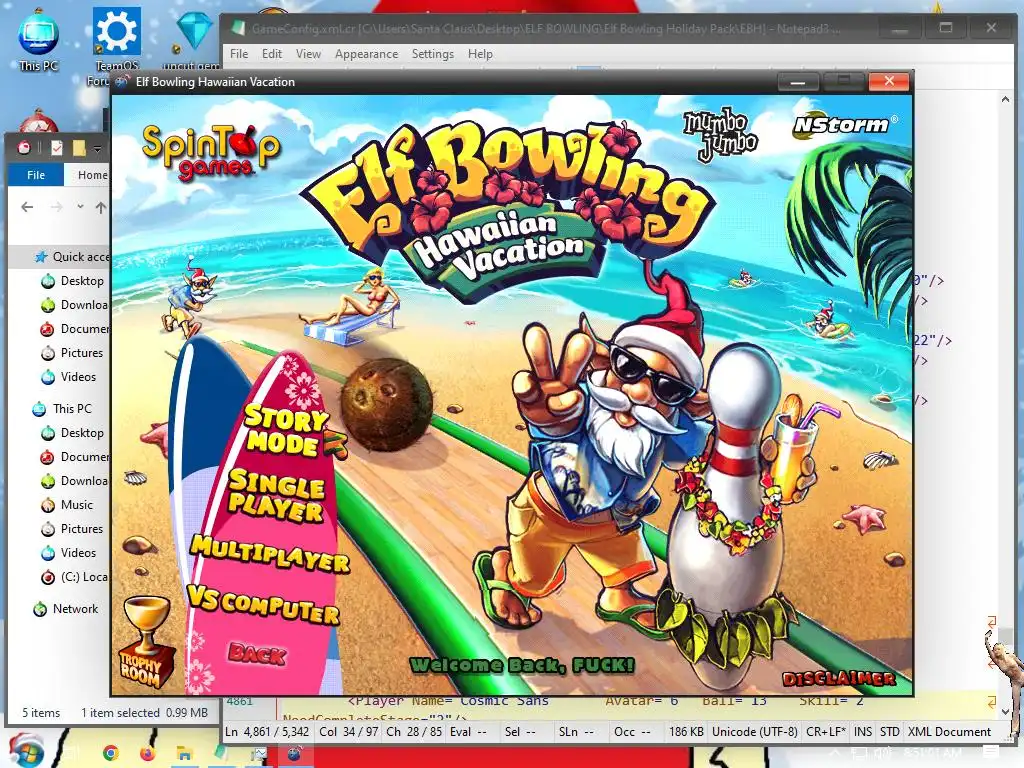Start Story Mode in Elf Bowling
The width and height of the screenshot is (1024, 768).
click(285, 430)
